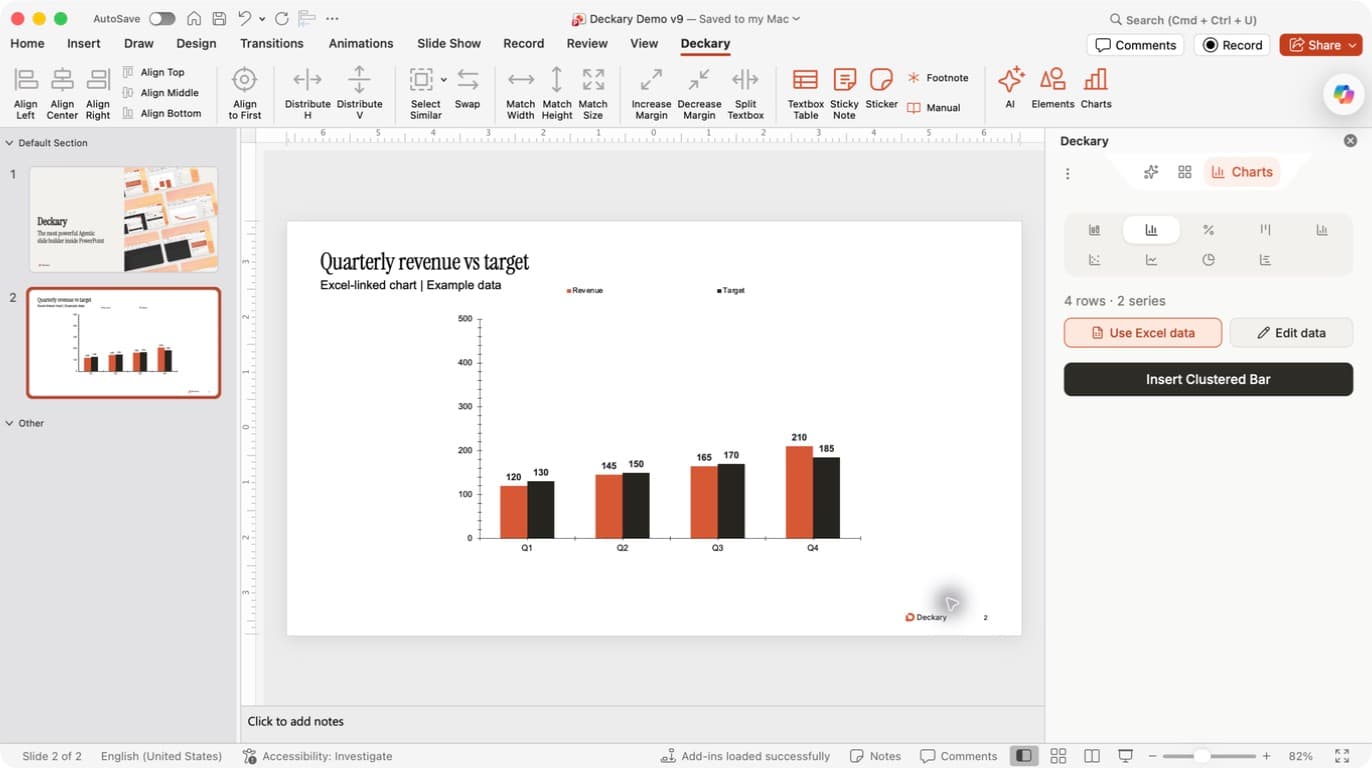Open the title bar ellipsis menu
This screenshot has width=1372, height=768.
click(x=332, y=19)
